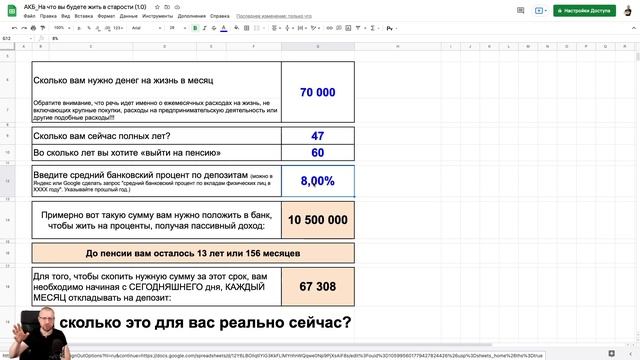640x360 pixels.
Task: Select the monthly deposit cell 67 308
Action: click(318, 287)
